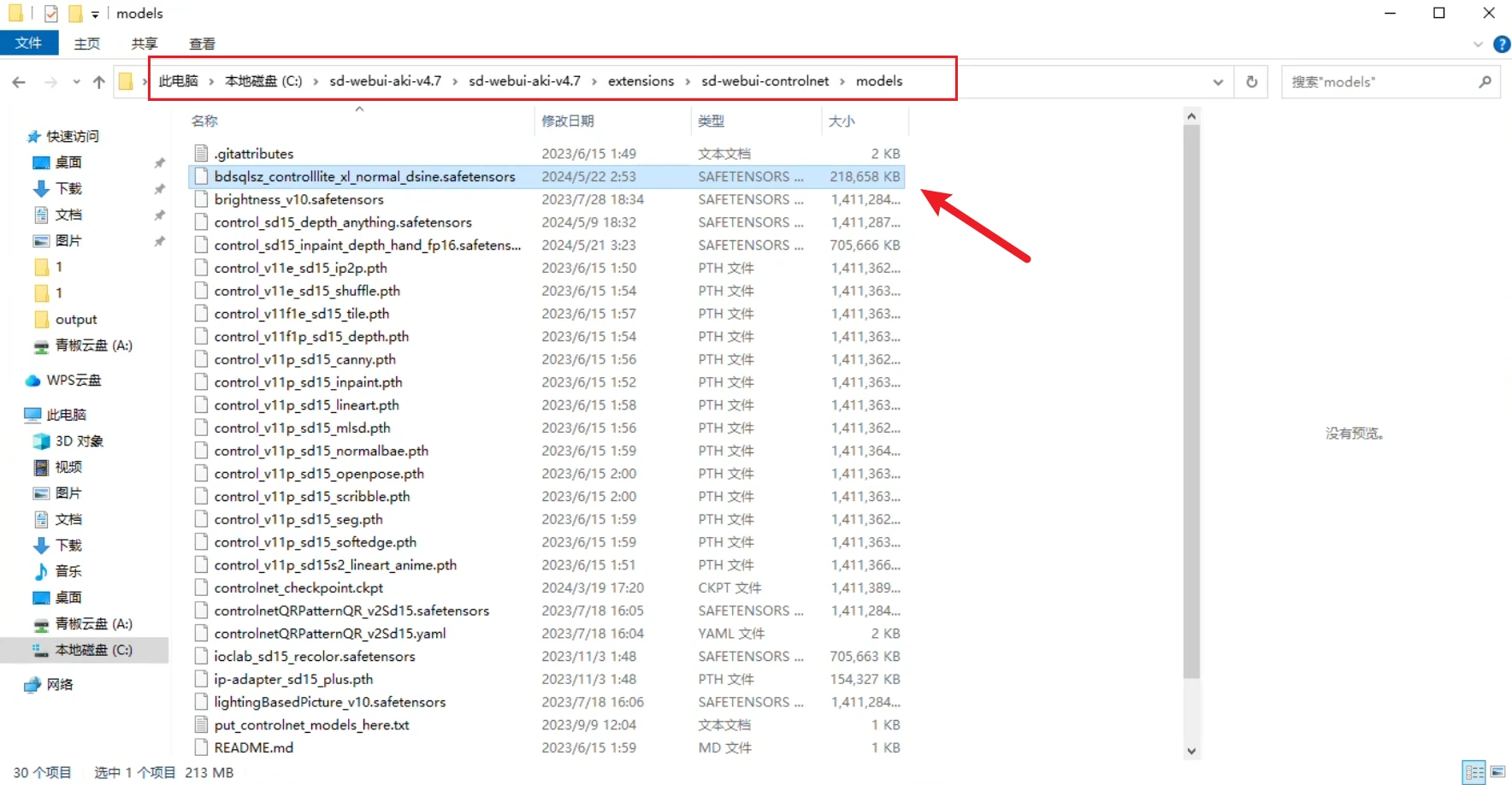Switch to details view layout icon
Viewport: 1512px width, 785px height.
(1474, 773)
